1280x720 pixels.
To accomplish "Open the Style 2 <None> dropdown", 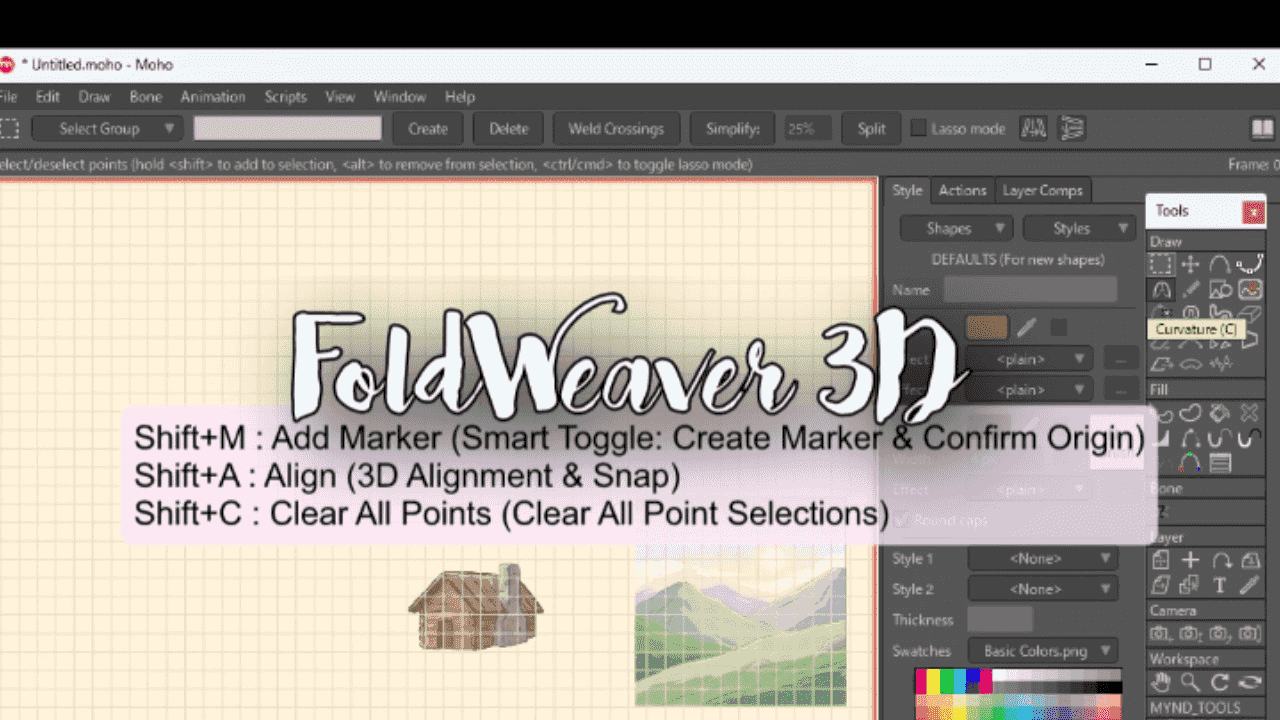I will coord(1043,589).
